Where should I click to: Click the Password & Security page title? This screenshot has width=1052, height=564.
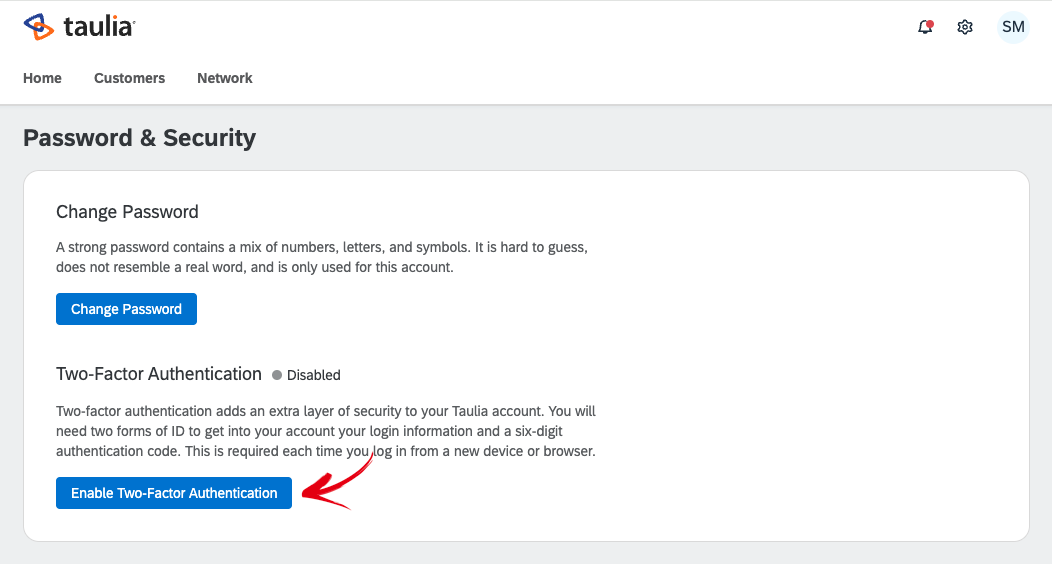click(139, 138)
